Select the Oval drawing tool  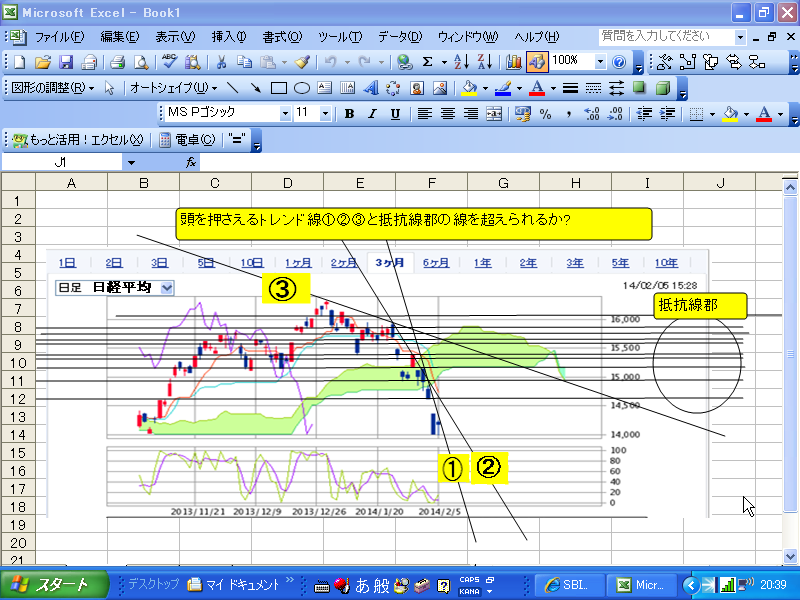pos(301,88)
